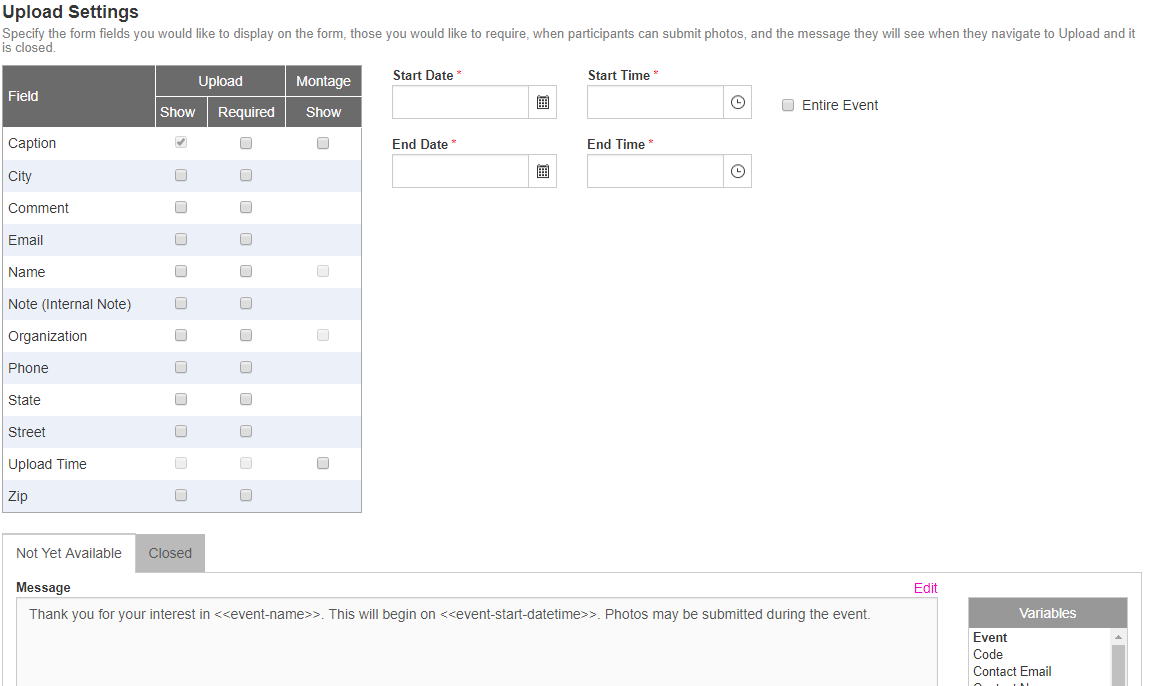This screenshot has height=686, width=1151.
Task: Click into the End Time input field
Action: click(x=655, y=171)
